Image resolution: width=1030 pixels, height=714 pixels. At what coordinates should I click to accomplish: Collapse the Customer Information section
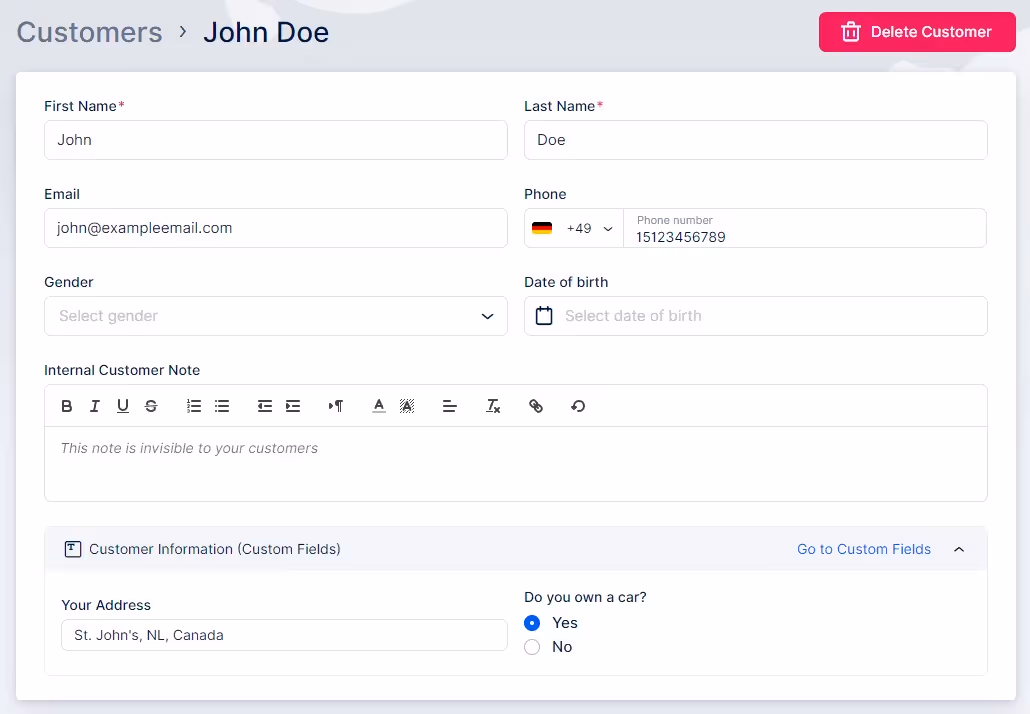coord(959,549)
